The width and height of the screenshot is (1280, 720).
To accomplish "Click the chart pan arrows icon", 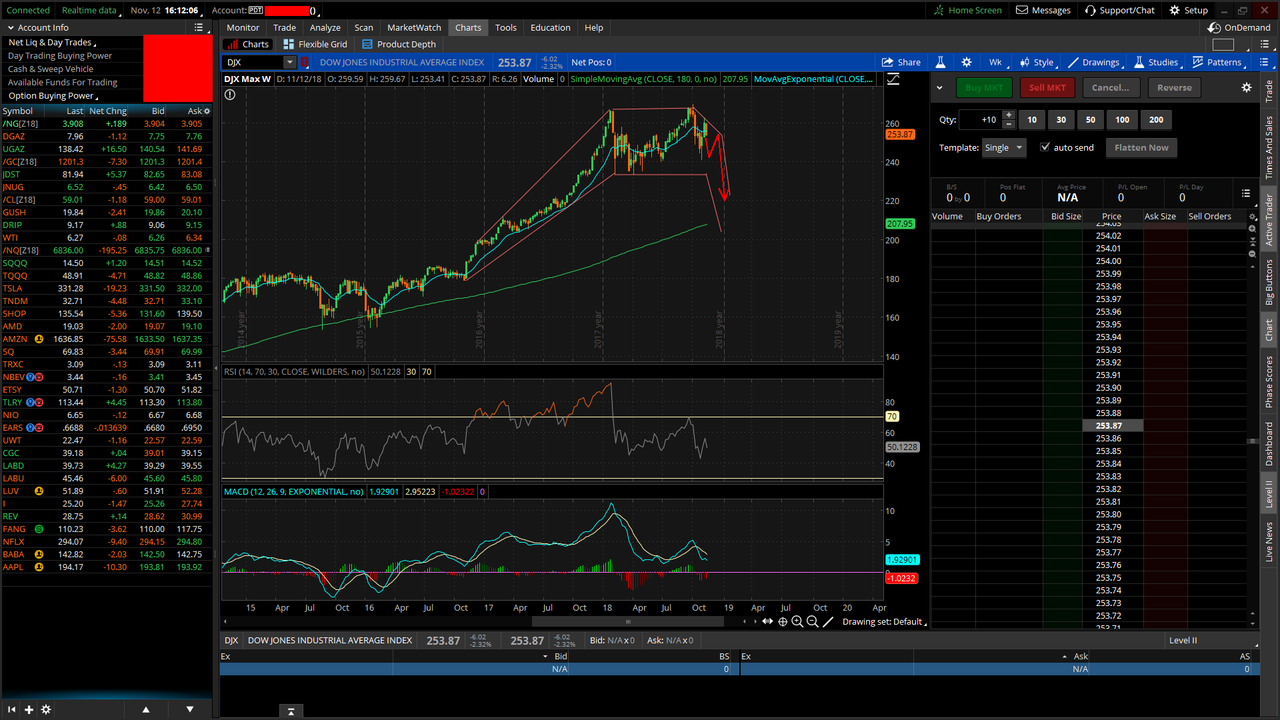I will (767, 622).
